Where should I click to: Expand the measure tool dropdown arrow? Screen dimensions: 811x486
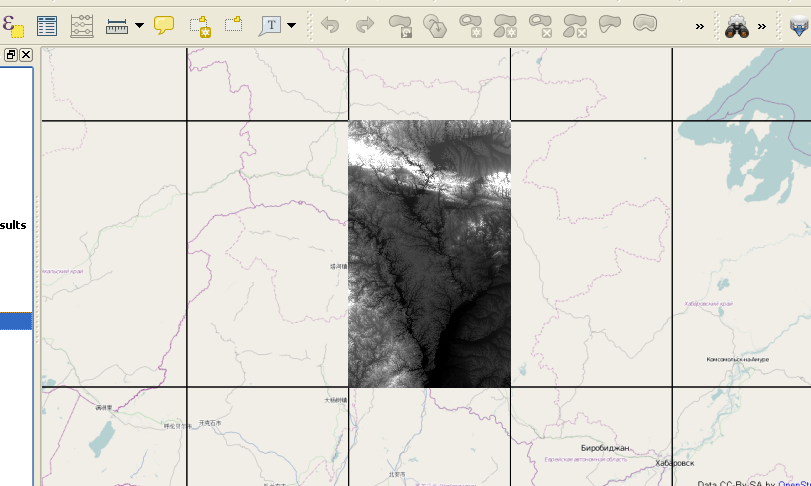(x=139, y=25)
